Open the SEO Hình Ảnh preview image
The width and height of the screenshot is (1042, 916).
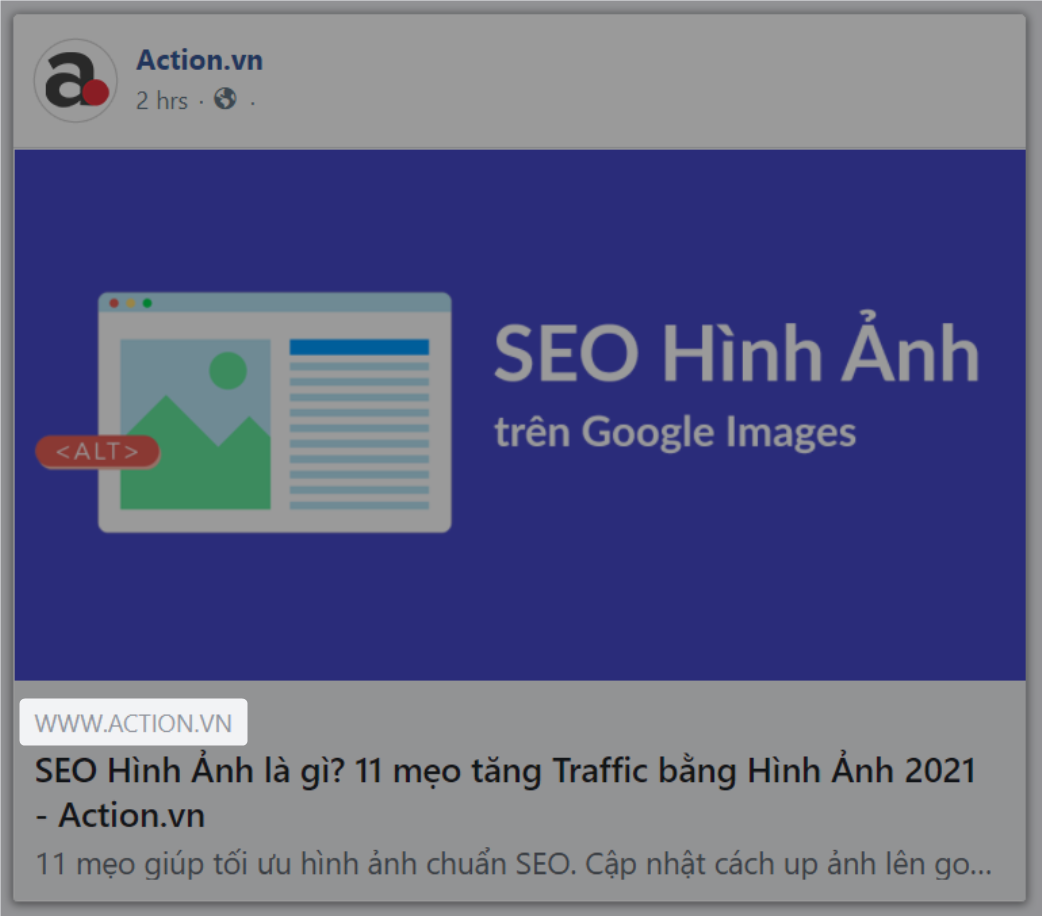[520, 415]
